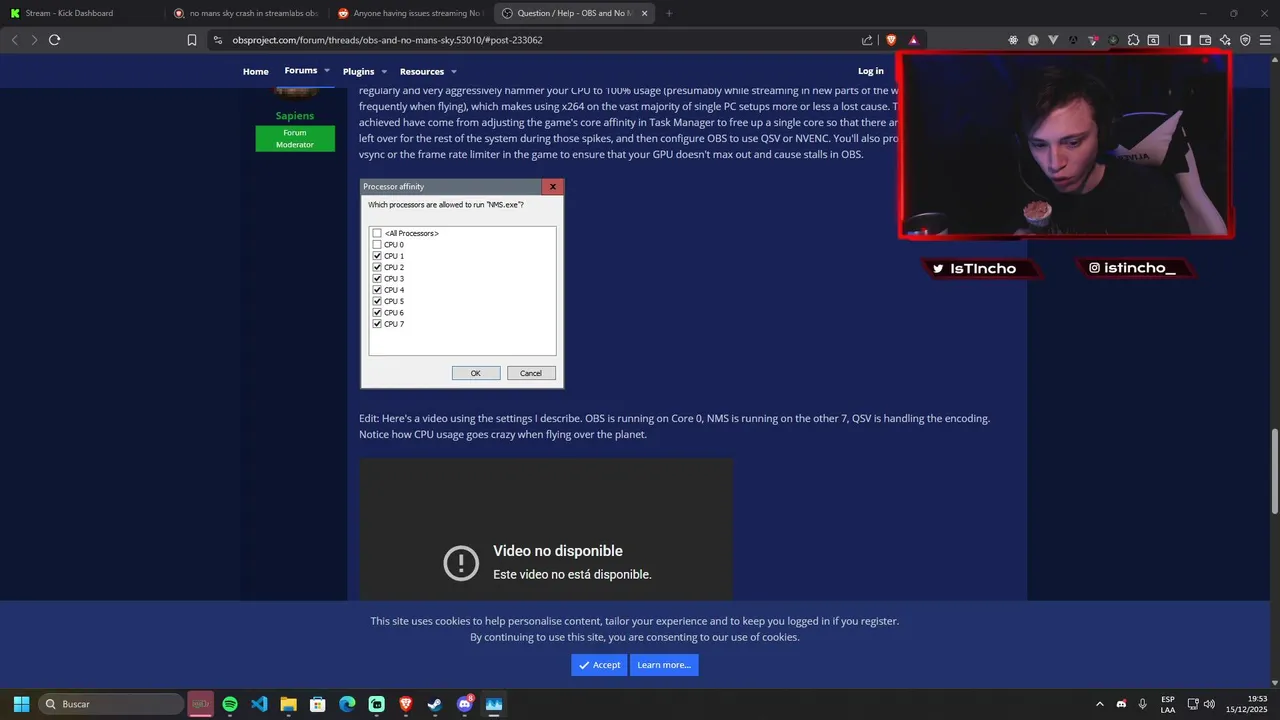Open the Forums menu item
This screenshot has width=1280, height=720.
pyautogui.click(x=300, y=70)
